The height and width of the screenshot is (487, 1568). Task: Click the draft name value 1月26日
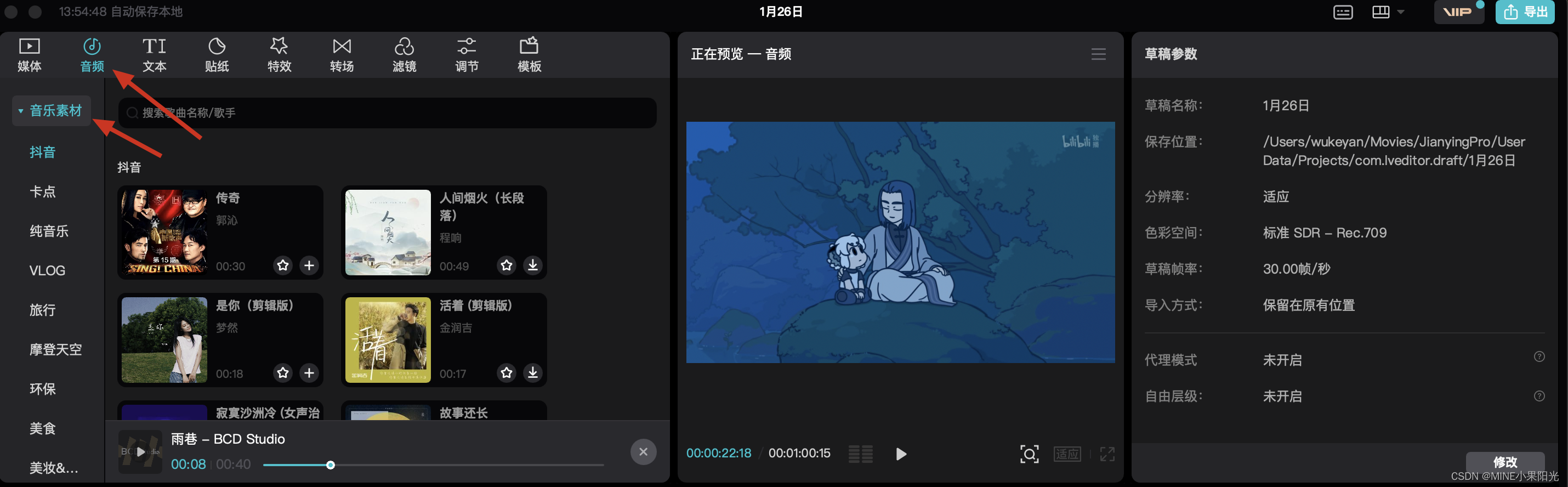[x=1286, y=105]
